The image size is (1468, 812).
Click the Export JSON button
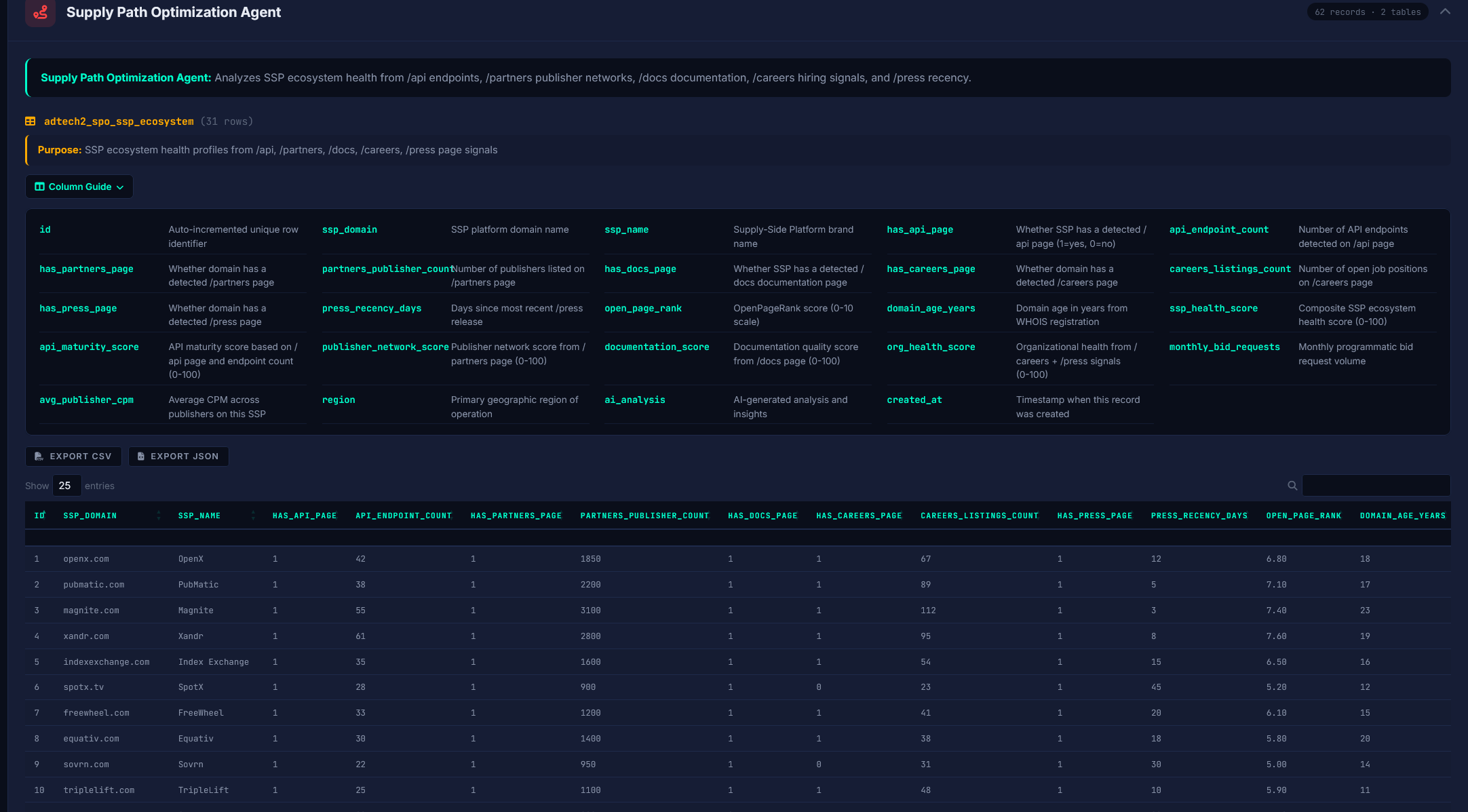pyautogui.click(x=178, y=457)
